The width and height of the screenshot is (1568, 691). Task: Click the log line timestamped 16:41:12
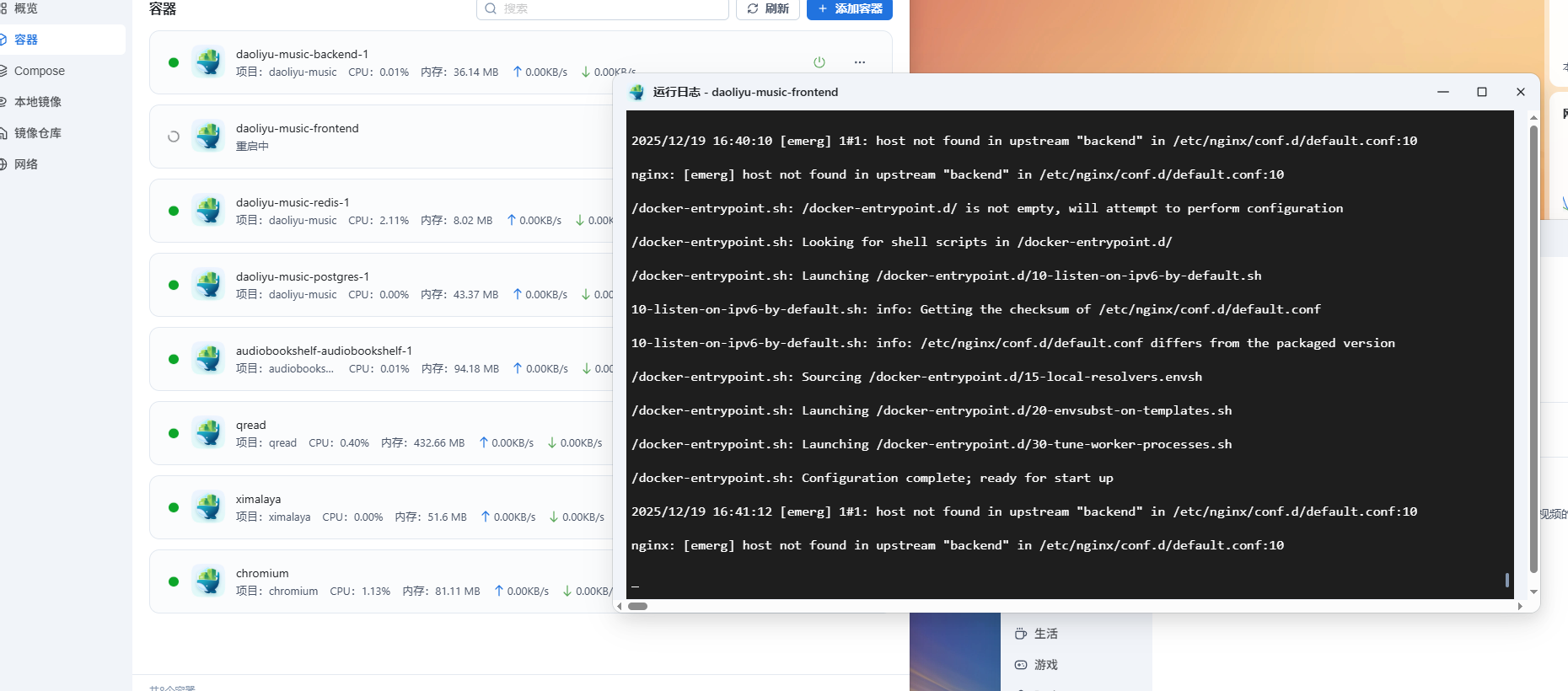pyautogui.click(x=1024, y=512)
